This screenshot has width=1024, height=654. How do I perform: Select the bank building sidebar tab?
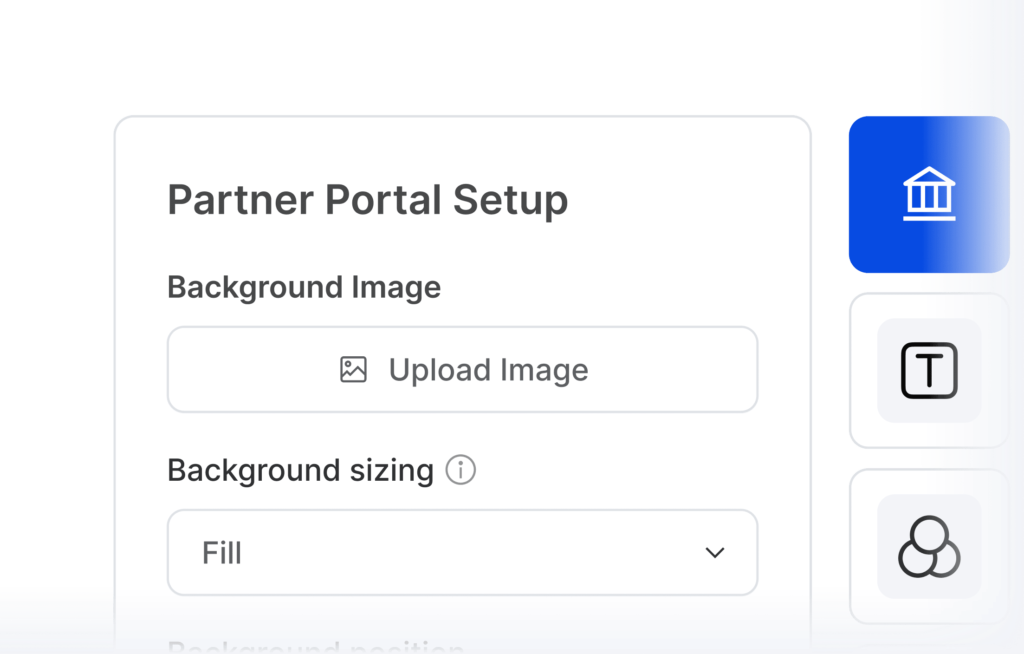(929, 194)
